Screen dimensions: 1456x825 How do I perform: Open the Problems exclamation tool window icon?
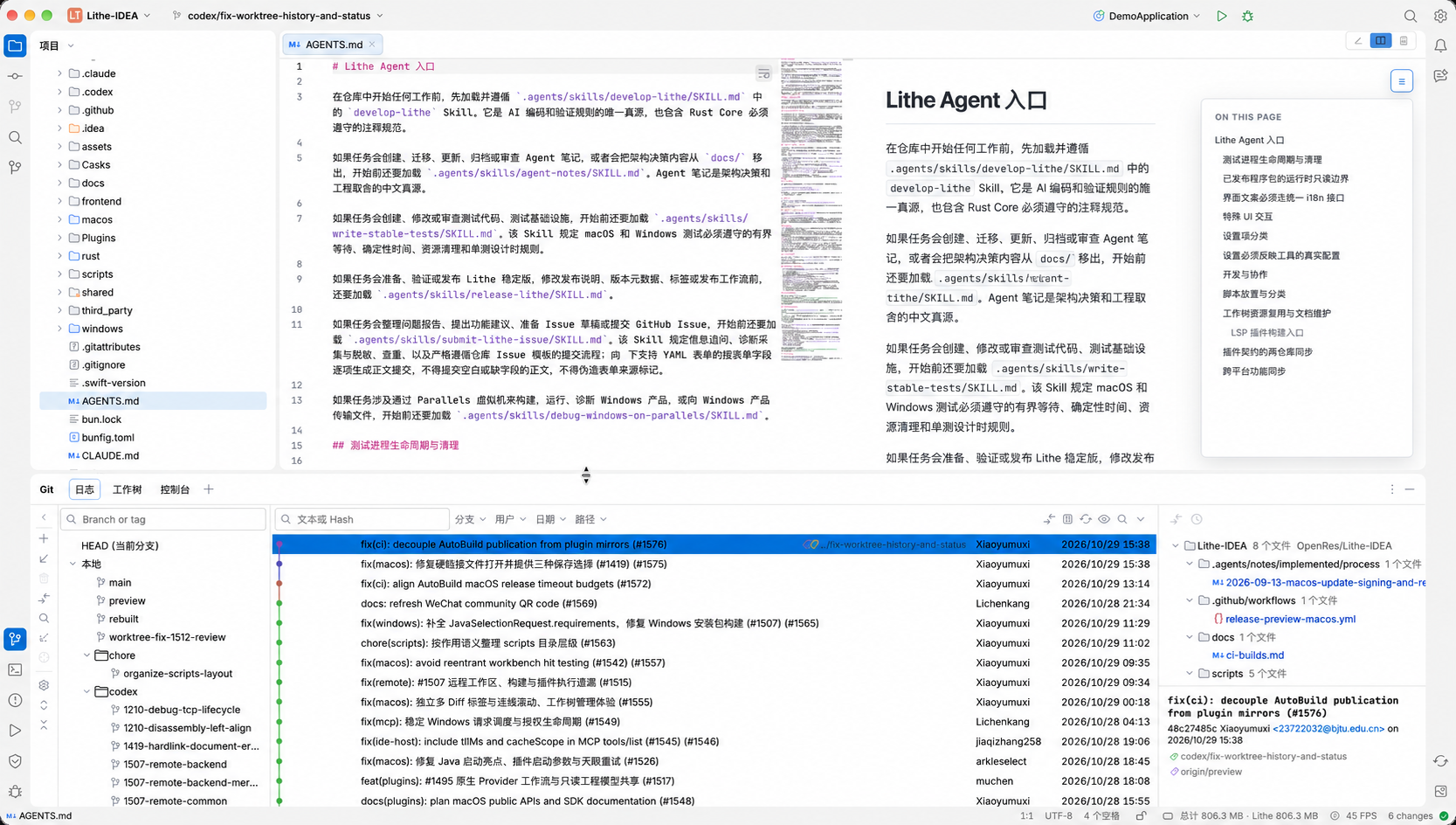[x=15, y=700]
